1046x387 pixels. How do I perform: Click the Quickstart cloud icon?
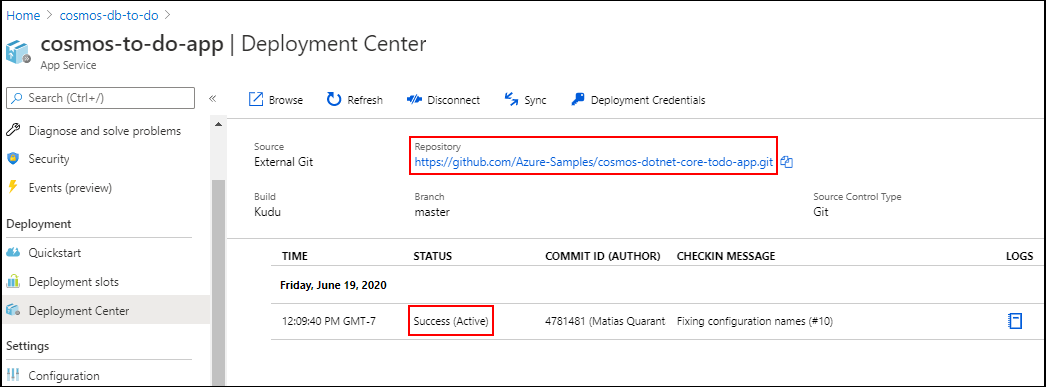pyautogui.click(x=13, y=253)
